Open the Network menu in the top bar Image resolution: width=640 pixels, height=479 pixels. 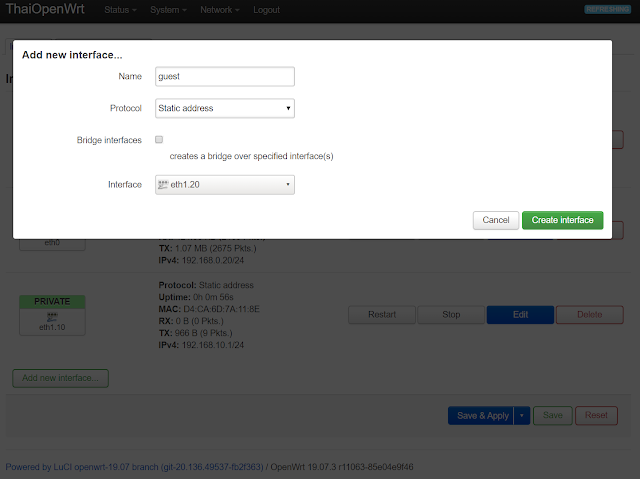(x=220, y=10)
